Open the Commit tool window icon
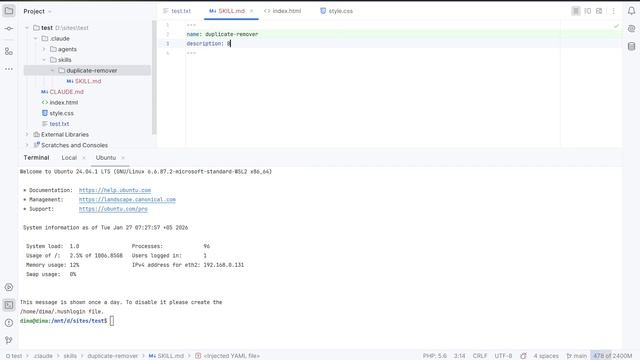This screenshot has height=360, width=640. [9, 29]
